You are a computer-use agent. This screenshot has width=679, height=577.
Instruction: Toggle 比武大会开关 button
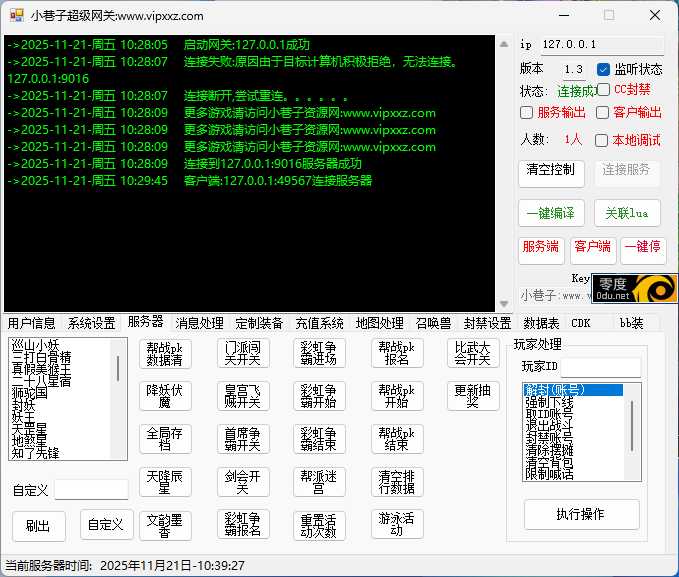473,353
